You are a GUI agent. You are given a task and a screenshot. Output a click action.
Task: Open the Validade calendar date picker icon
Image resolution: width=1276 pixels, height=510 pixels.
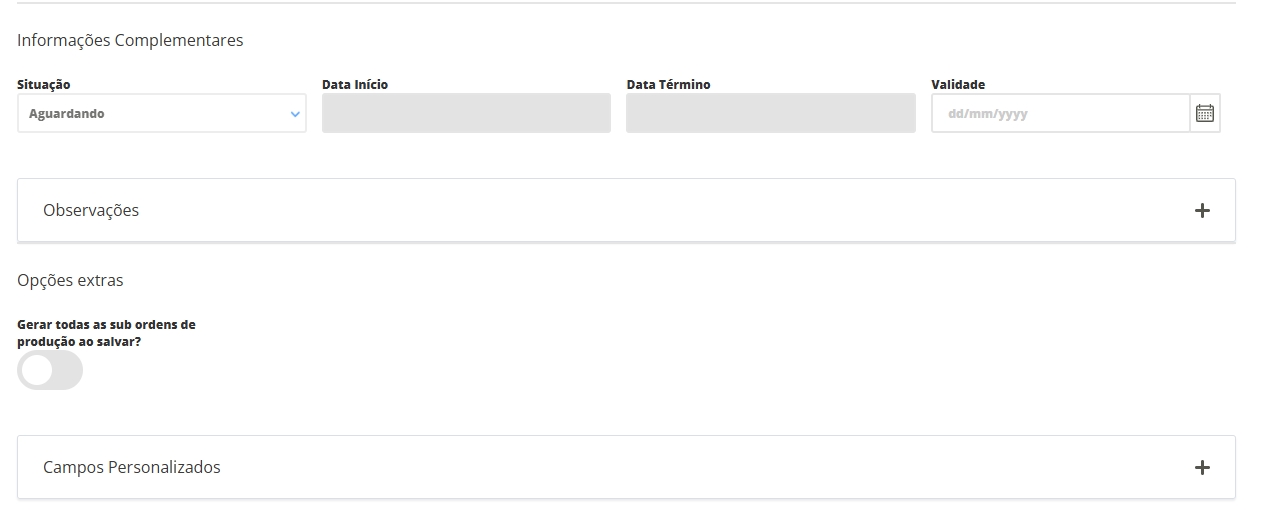[x=1205, y=114]
